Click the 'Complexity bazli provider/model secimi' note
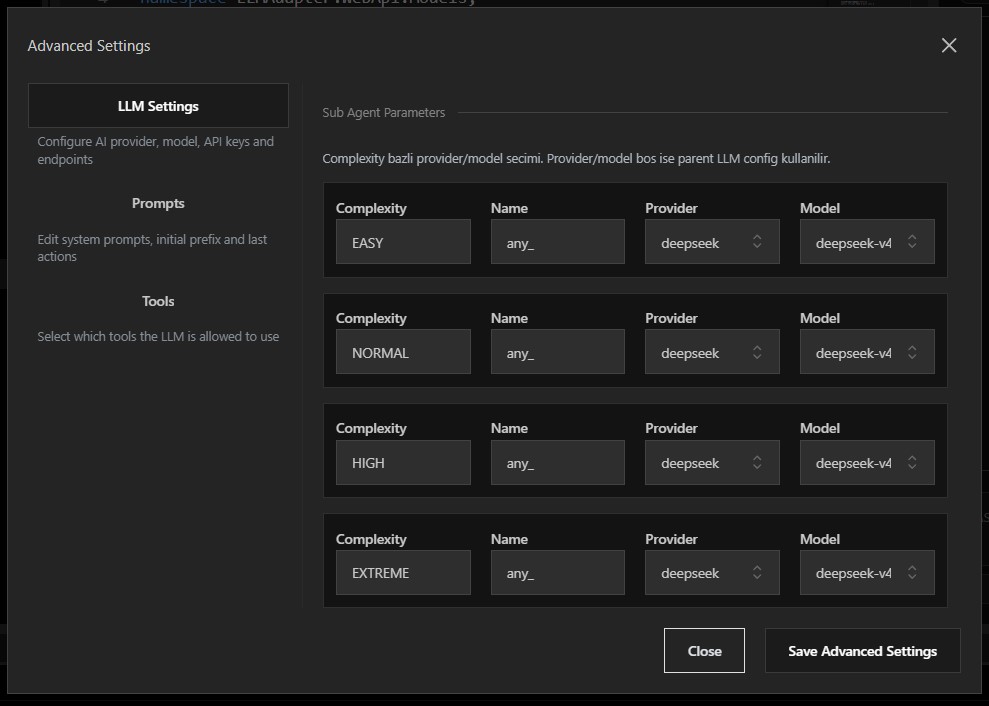Viewport: 989px width, 706px height. [x=576, y=158]
